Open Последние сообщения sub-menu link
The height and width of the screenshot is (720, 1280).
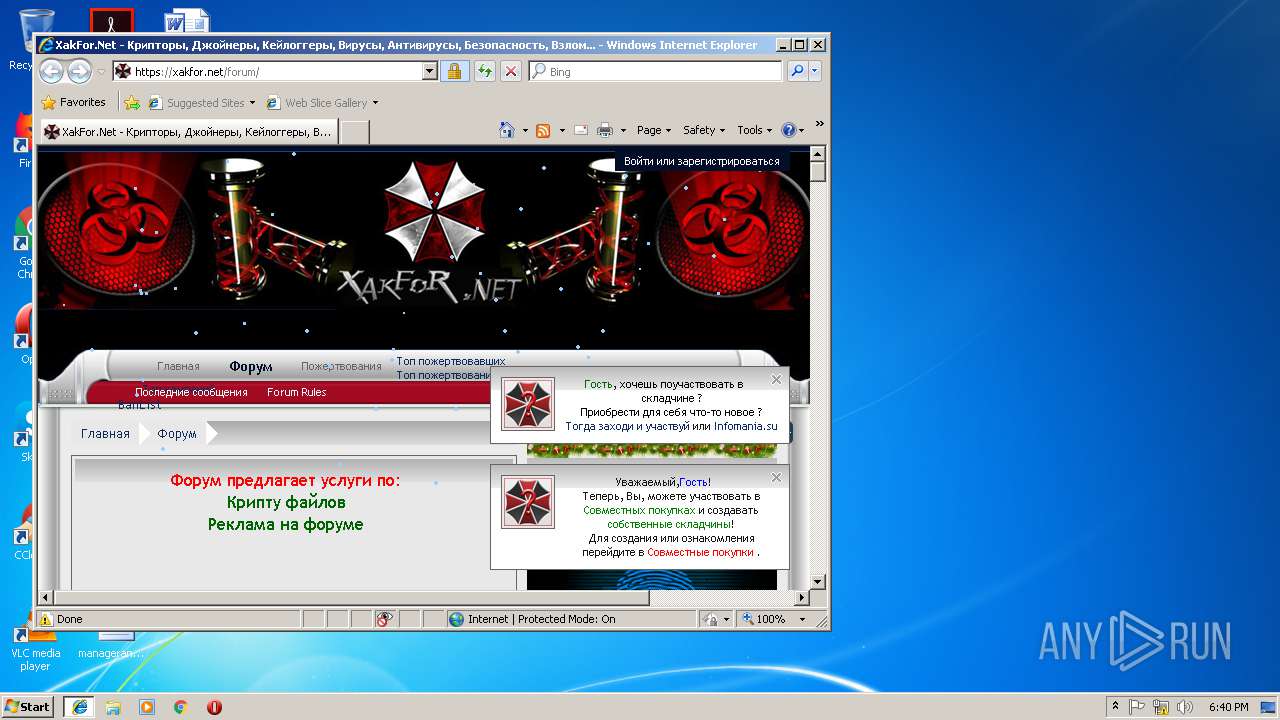[x=191, y=392]
